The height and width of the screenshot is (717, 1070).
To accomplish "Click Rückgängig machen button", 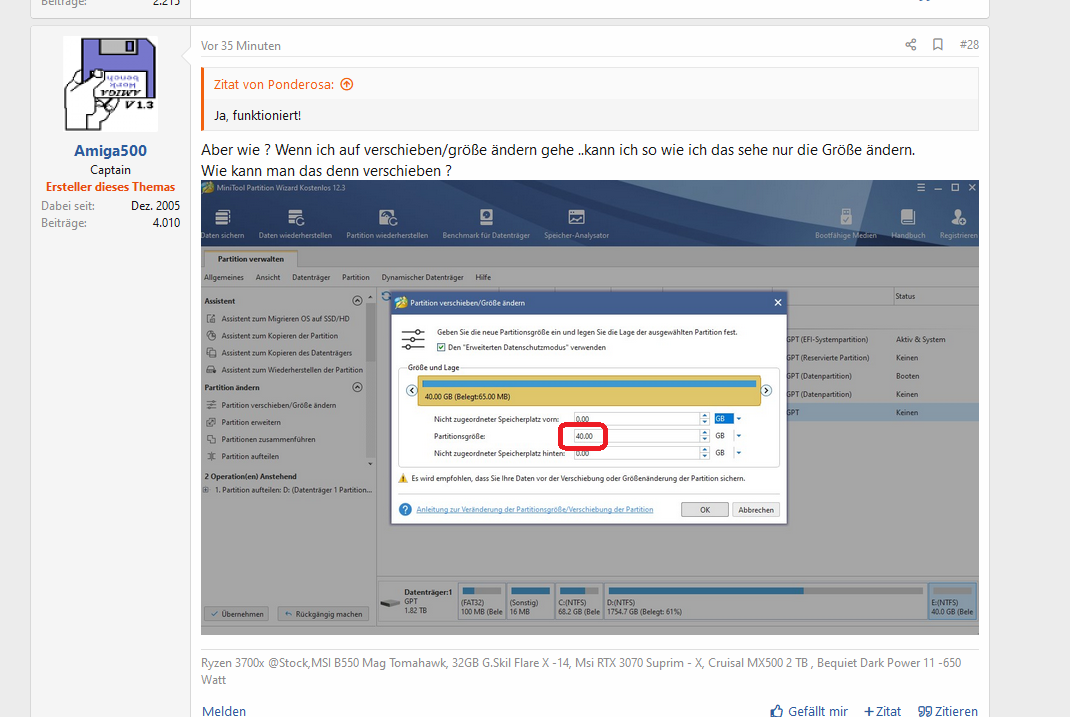I will click(x=323, y=614).
